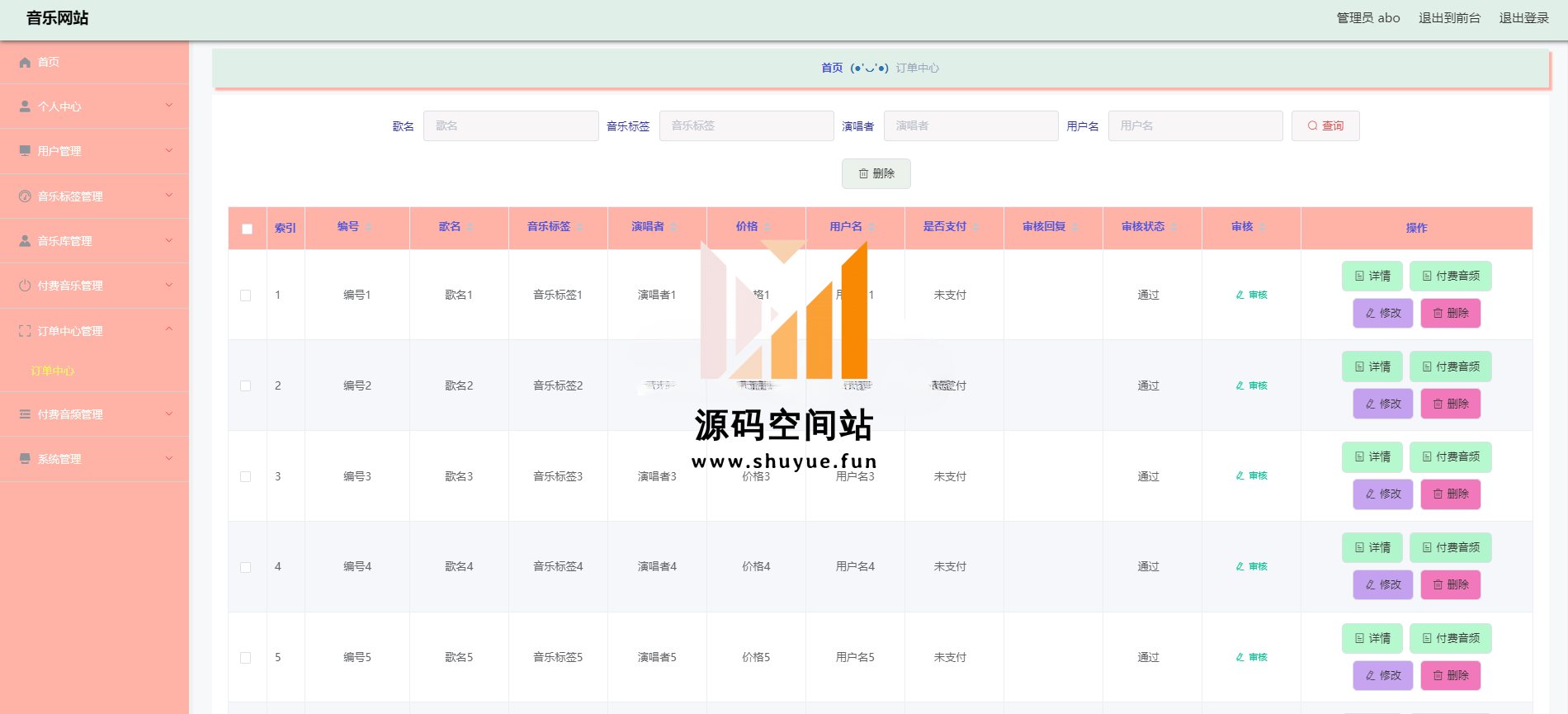Select 订单中心 submenu item

point(53,371)
